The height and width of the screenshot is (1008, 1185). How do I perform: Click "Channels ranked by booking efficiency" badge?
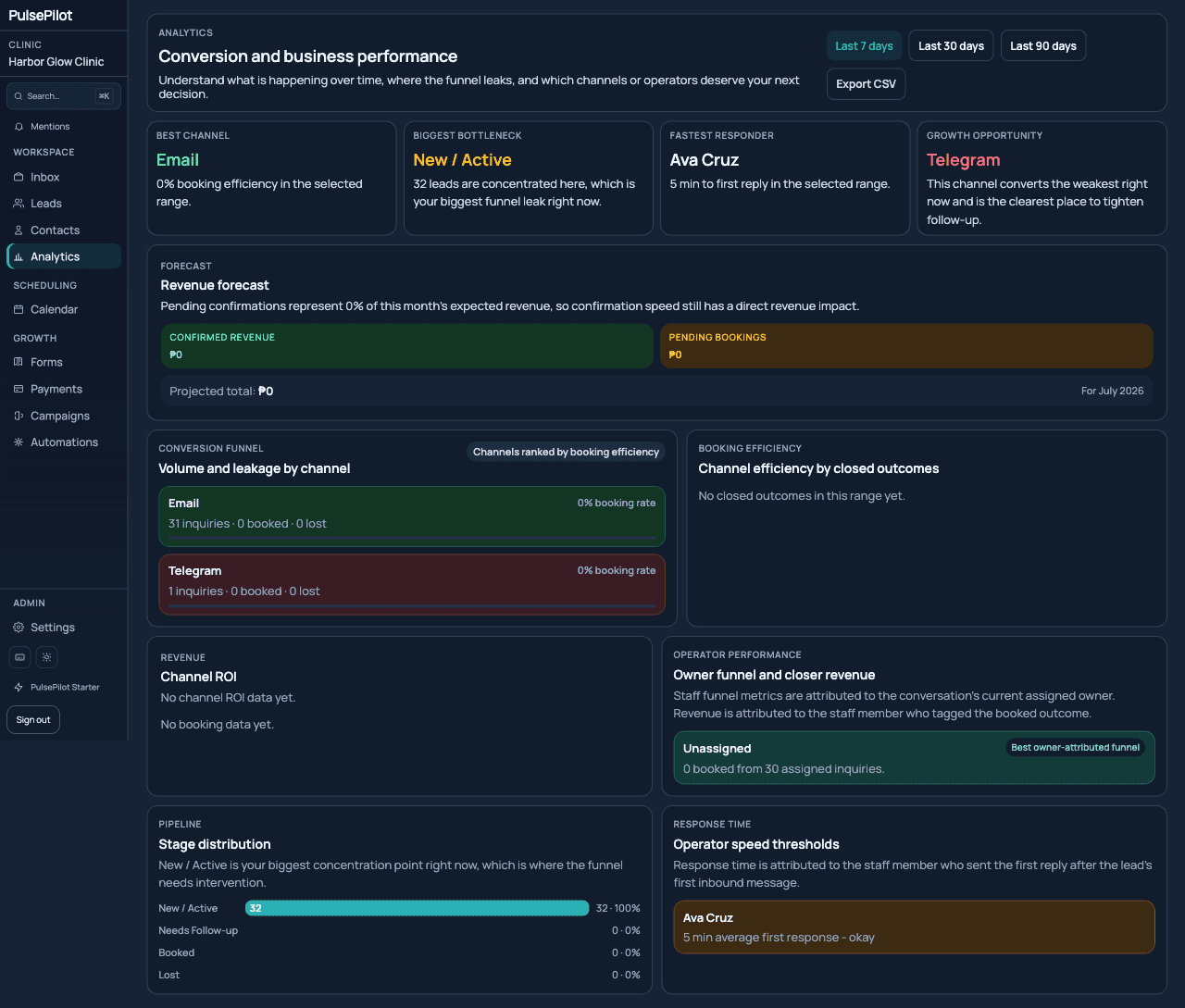pos(566,452)
